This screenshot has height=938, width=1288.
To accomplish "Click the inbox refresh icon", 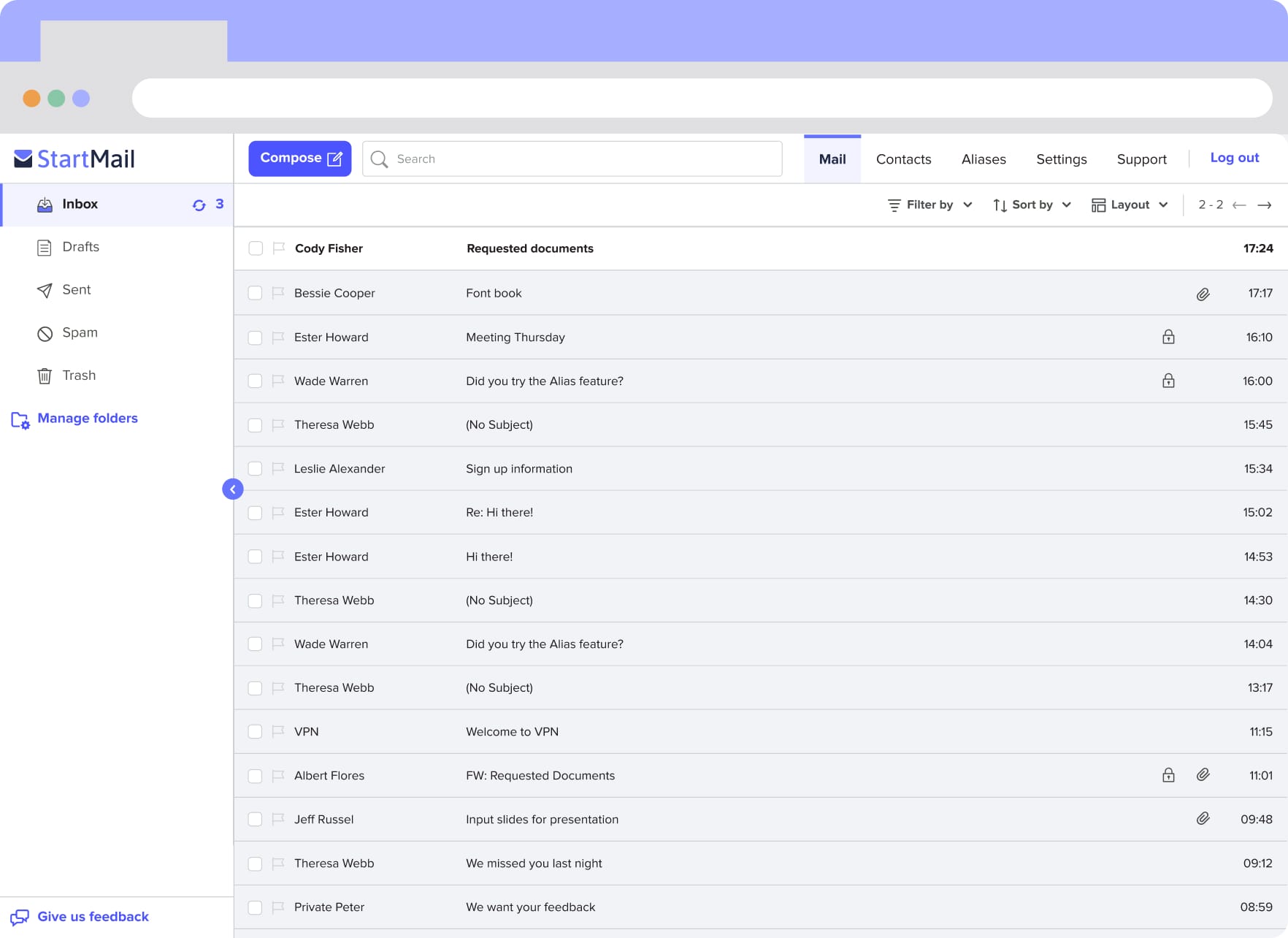I will click(199, 205).
